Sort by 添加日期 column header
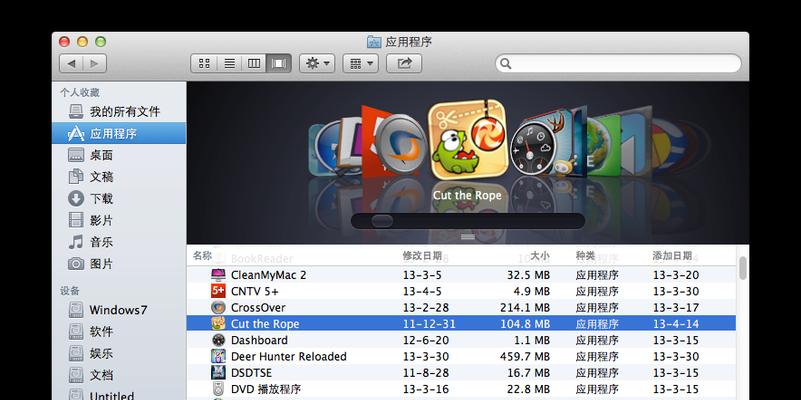Image resolution: width=801 pixels, height=400 pixels. click(x=672, y=256)
